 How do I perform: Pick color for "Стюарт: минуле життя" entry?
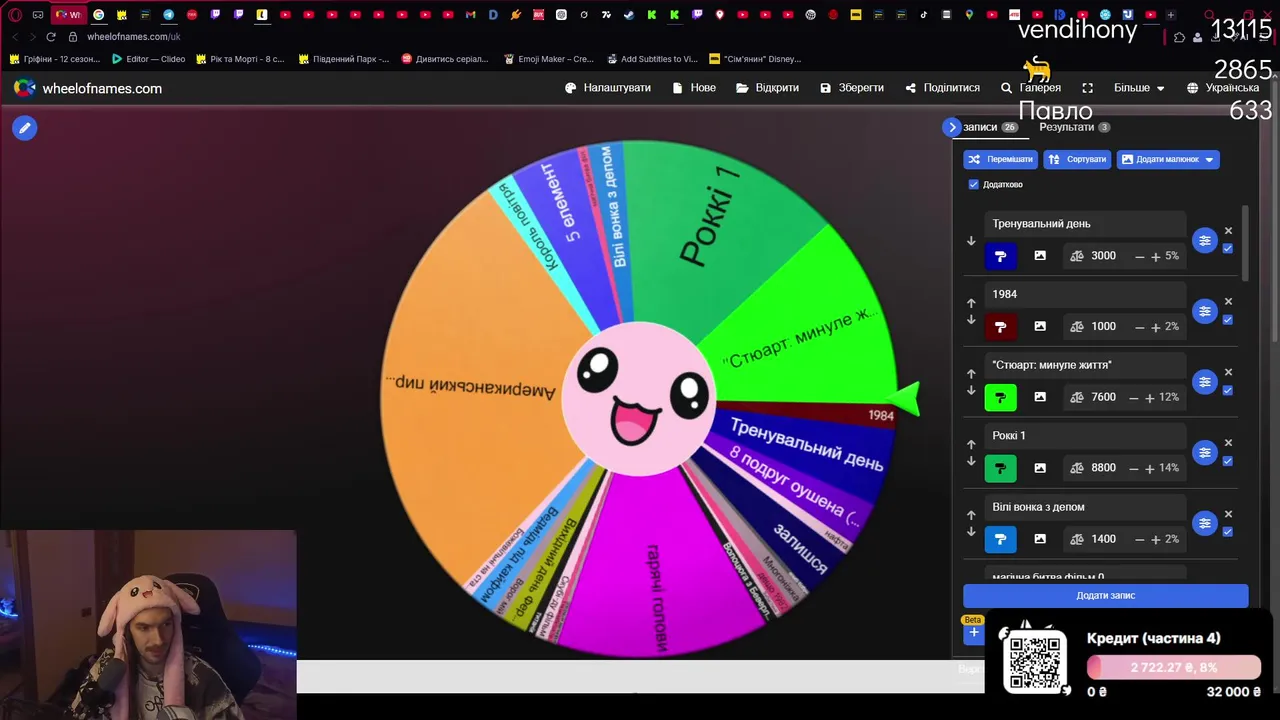[x=1001, y=397]
